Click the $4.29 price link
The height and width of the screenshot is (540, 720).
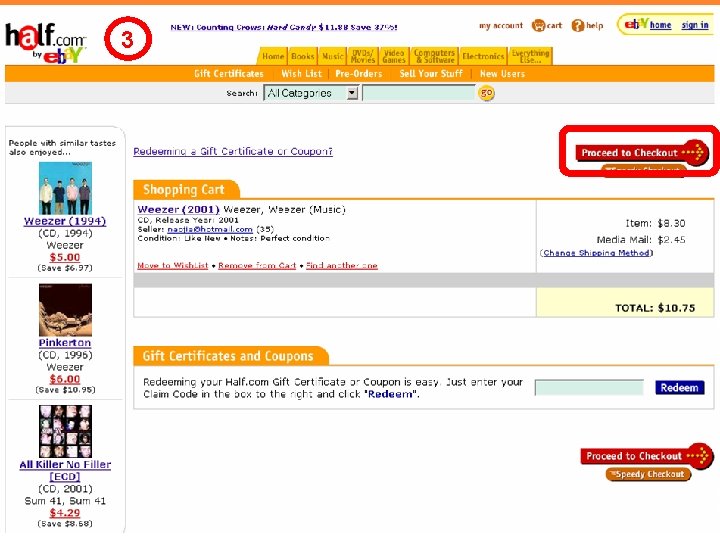coord(65,512)
